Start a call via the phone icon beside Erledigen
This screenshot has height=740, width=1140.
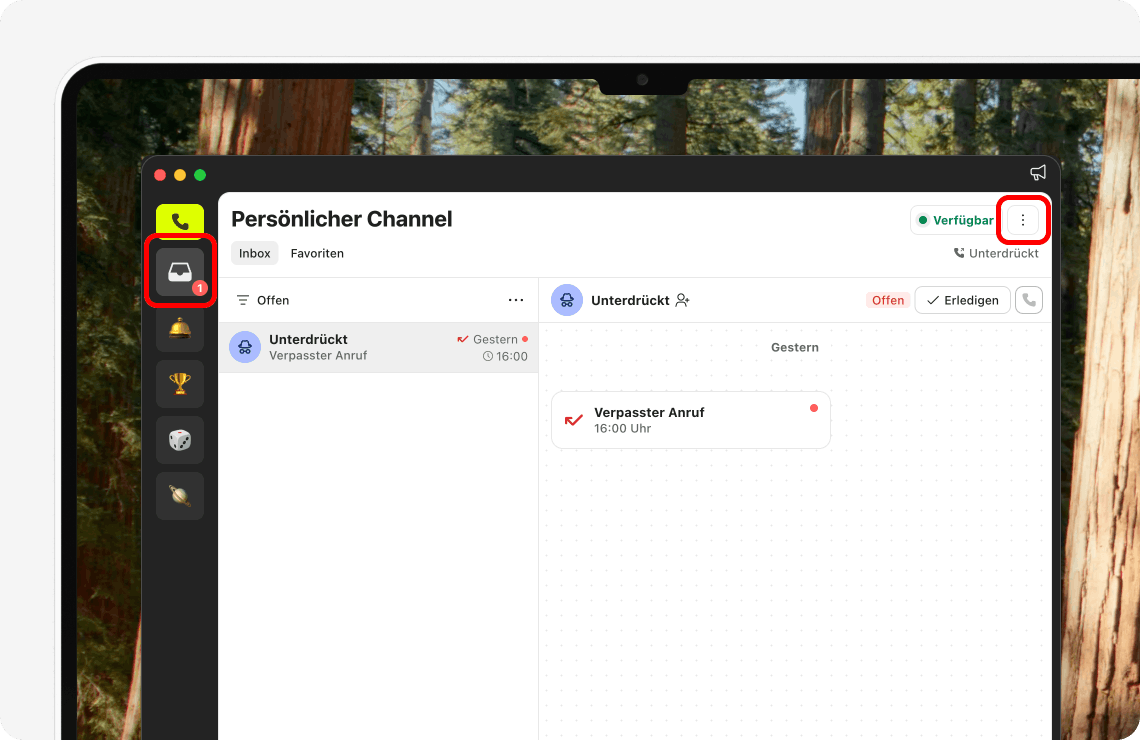point(1029,299)
